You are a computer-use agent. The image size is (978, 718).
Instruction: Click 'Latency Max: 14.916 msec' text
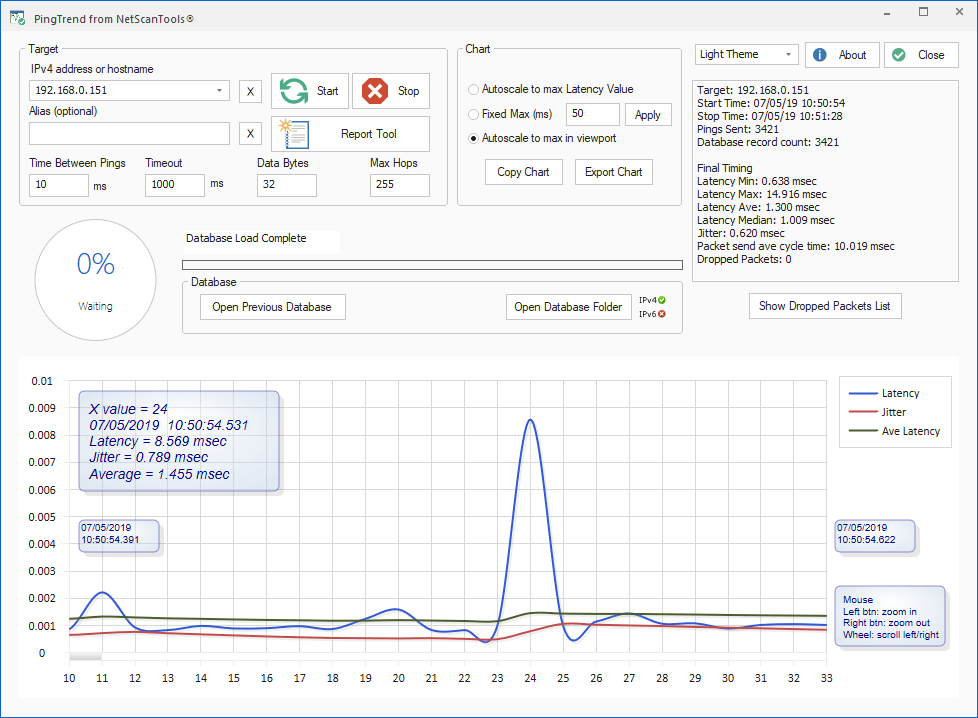tap(762, 194)
